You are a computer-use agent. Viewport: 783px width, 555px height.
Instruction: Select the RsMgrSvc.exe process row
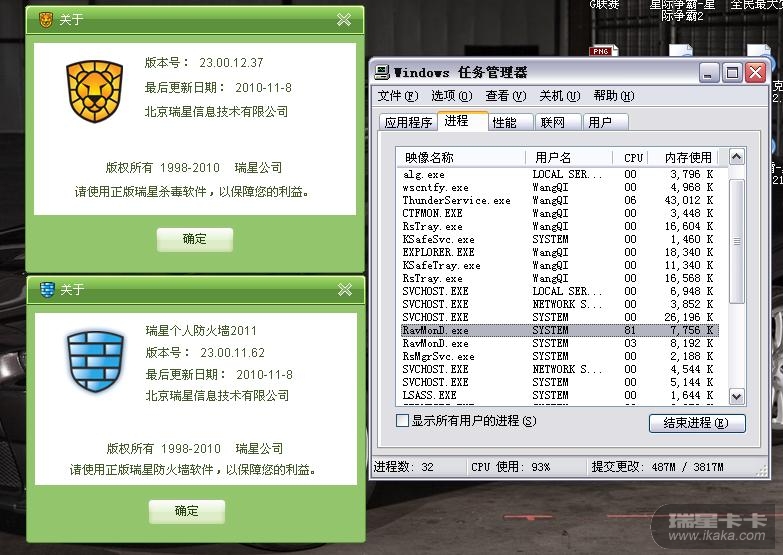coord(559,356)
